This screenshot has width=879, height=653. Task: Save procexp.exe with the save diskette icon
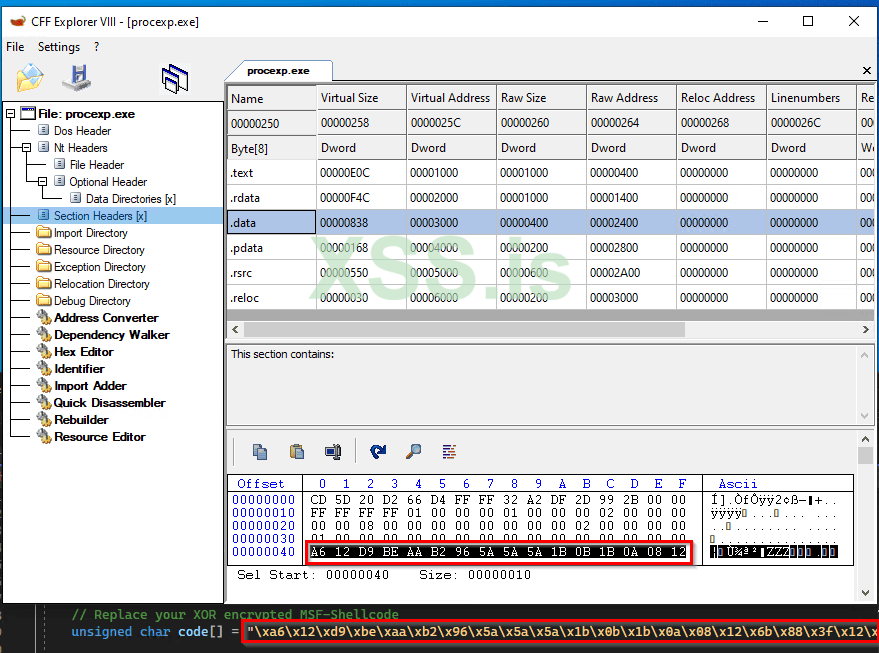click(x=77, y=77)
